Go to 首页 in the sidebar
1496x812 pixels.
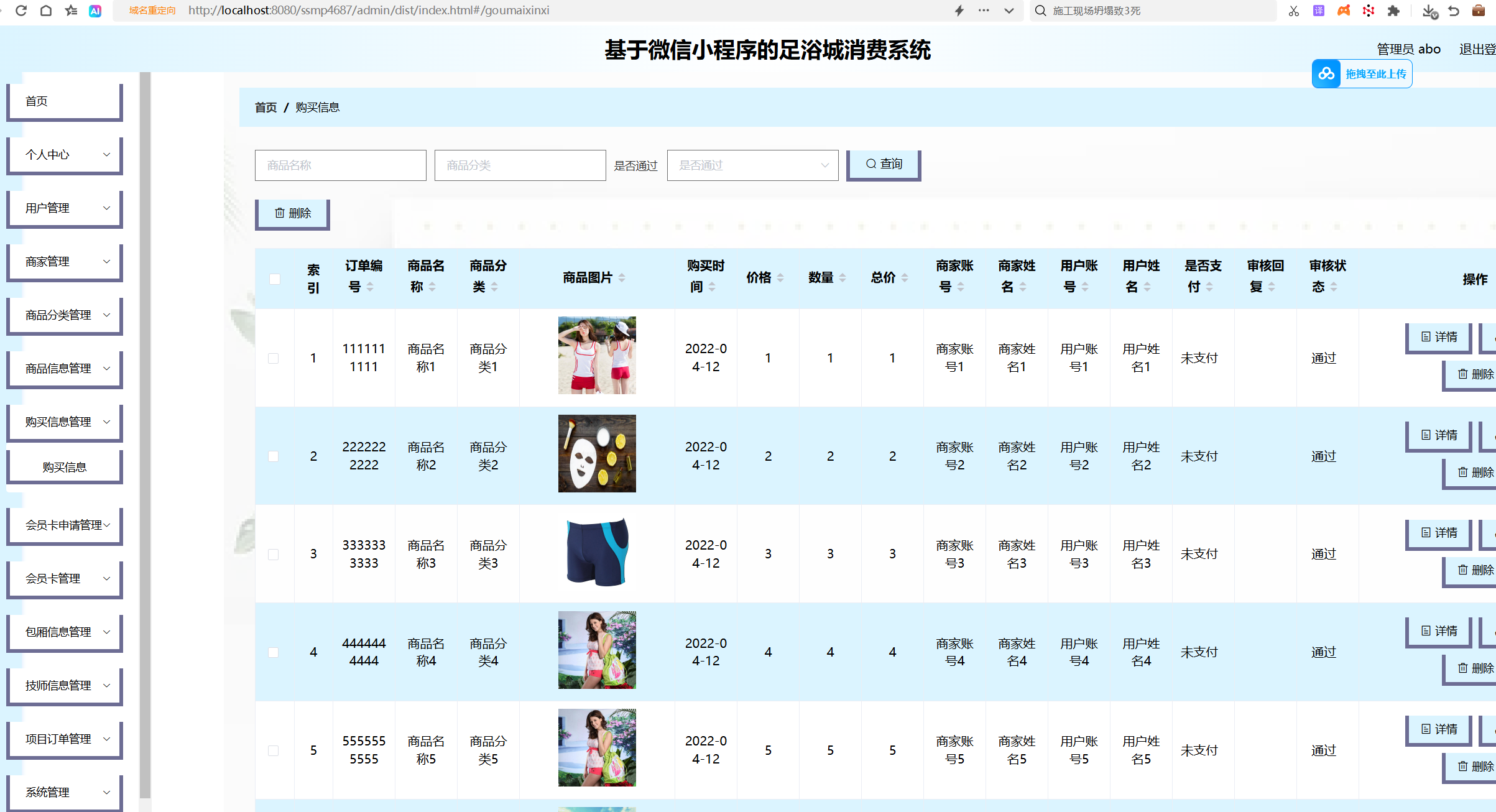(65, 101)
